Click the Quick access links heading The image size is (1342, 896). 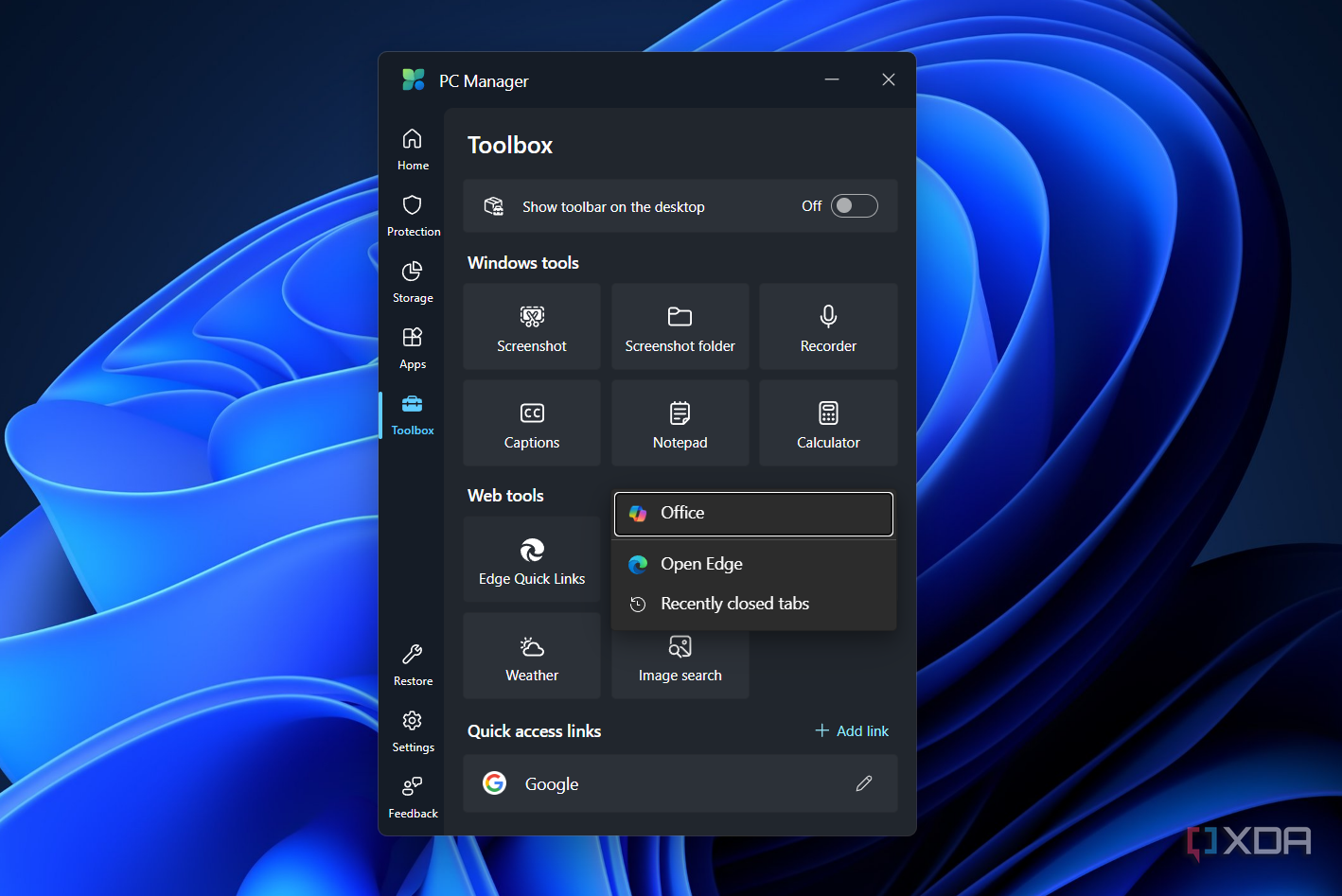tap(535, 731)
